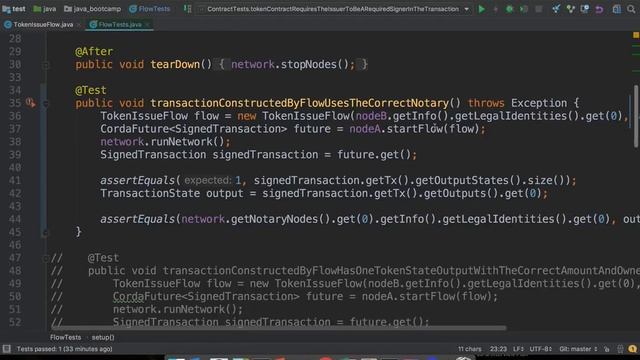
Task: Click yellow warning indicator atop the scrollbar
Action: [x=636, y=36]
